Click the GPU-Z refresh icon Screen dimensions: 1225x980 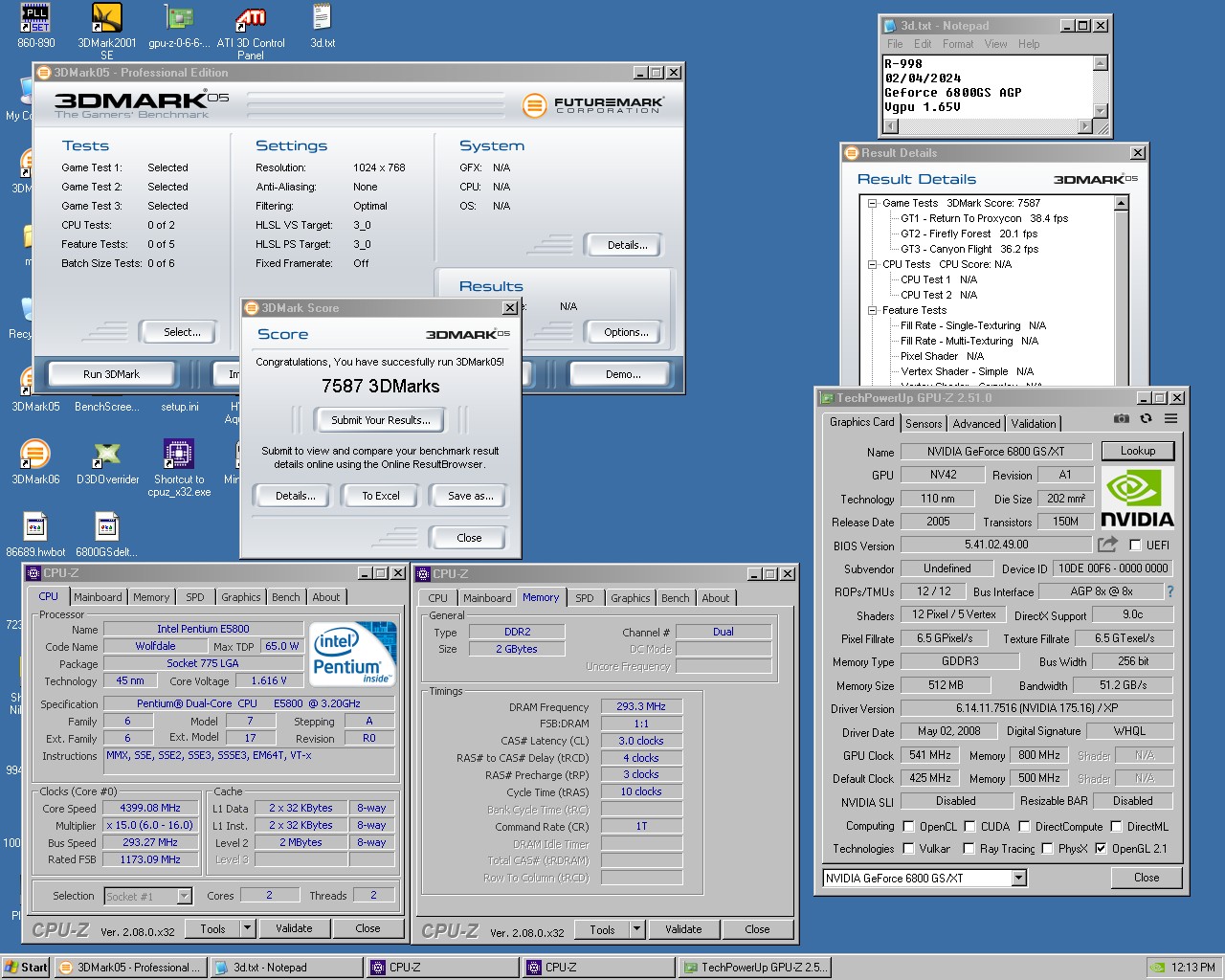[1146, 418]
